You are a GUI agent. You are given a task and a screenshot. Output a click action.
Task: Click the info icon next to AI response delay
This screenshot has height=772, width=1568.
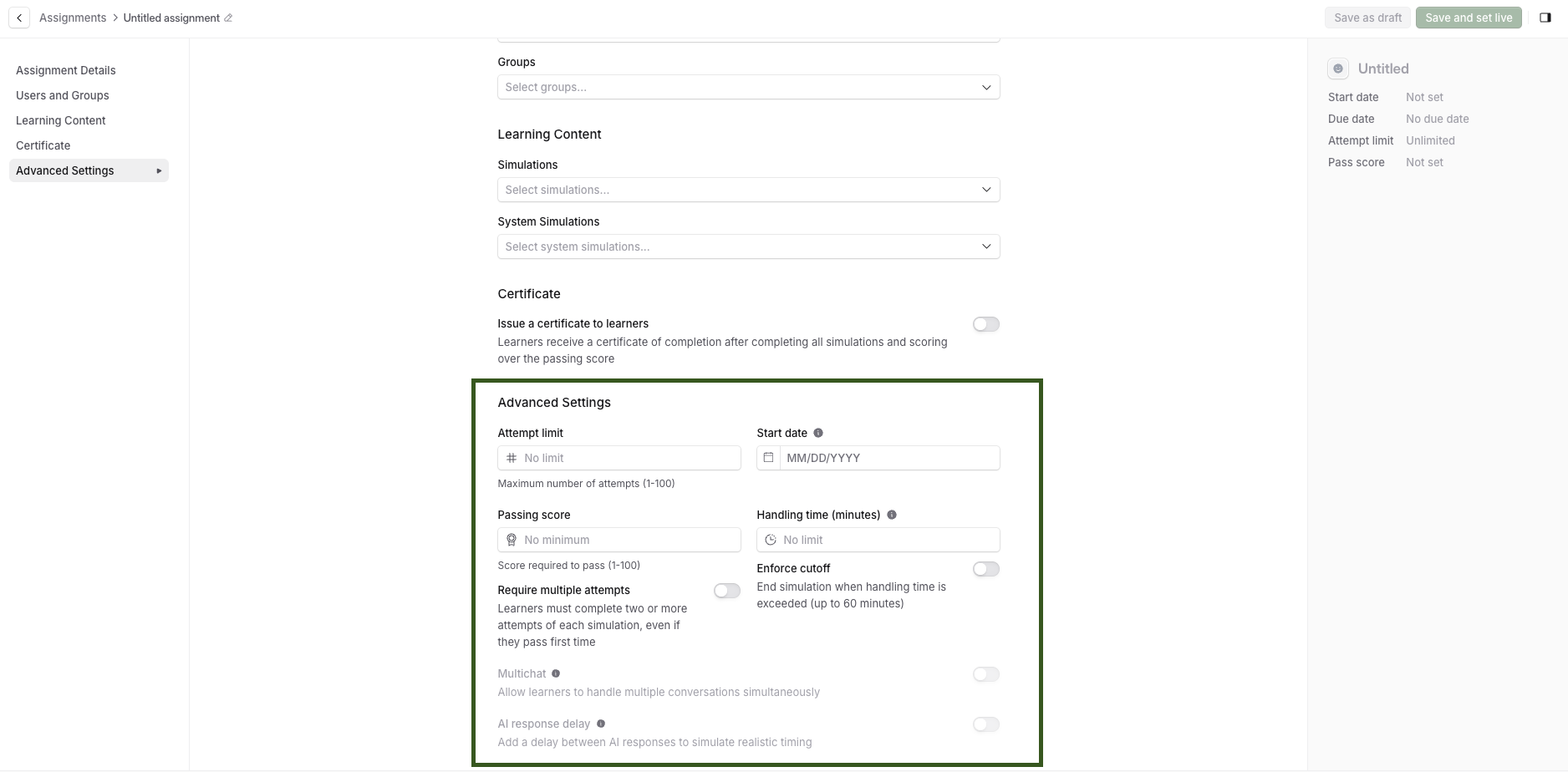(601, 724)
